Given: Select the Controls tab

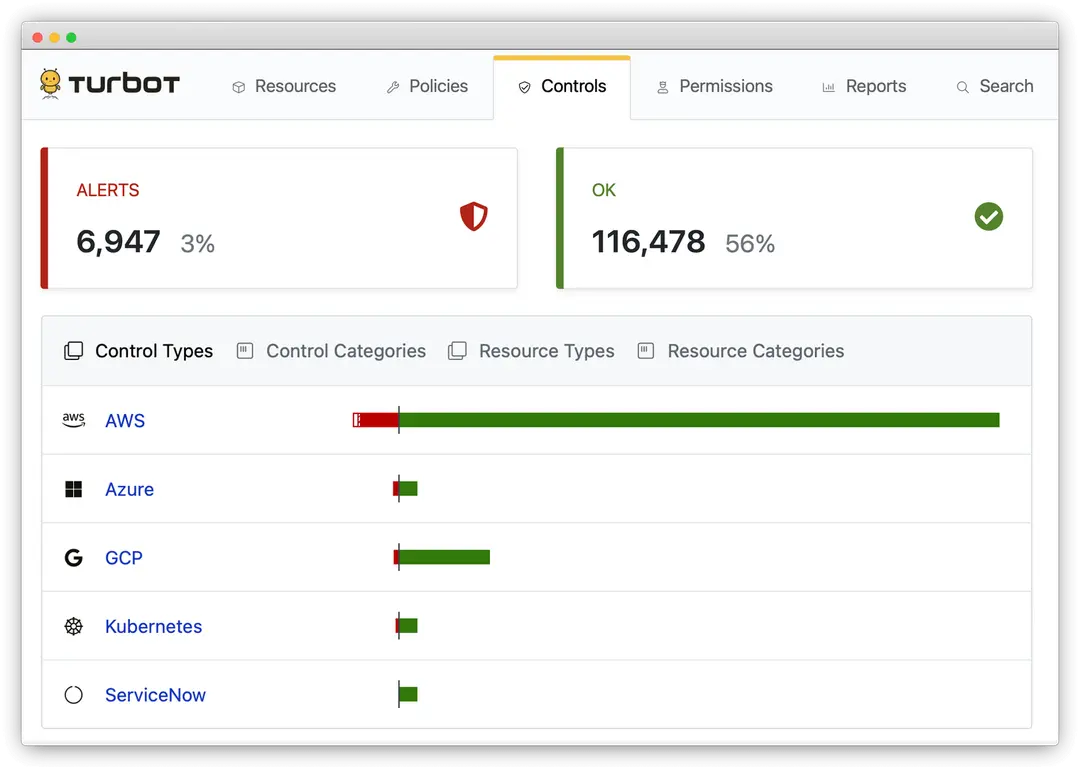Looking at the screenshot, I should (x=562, y=88).
